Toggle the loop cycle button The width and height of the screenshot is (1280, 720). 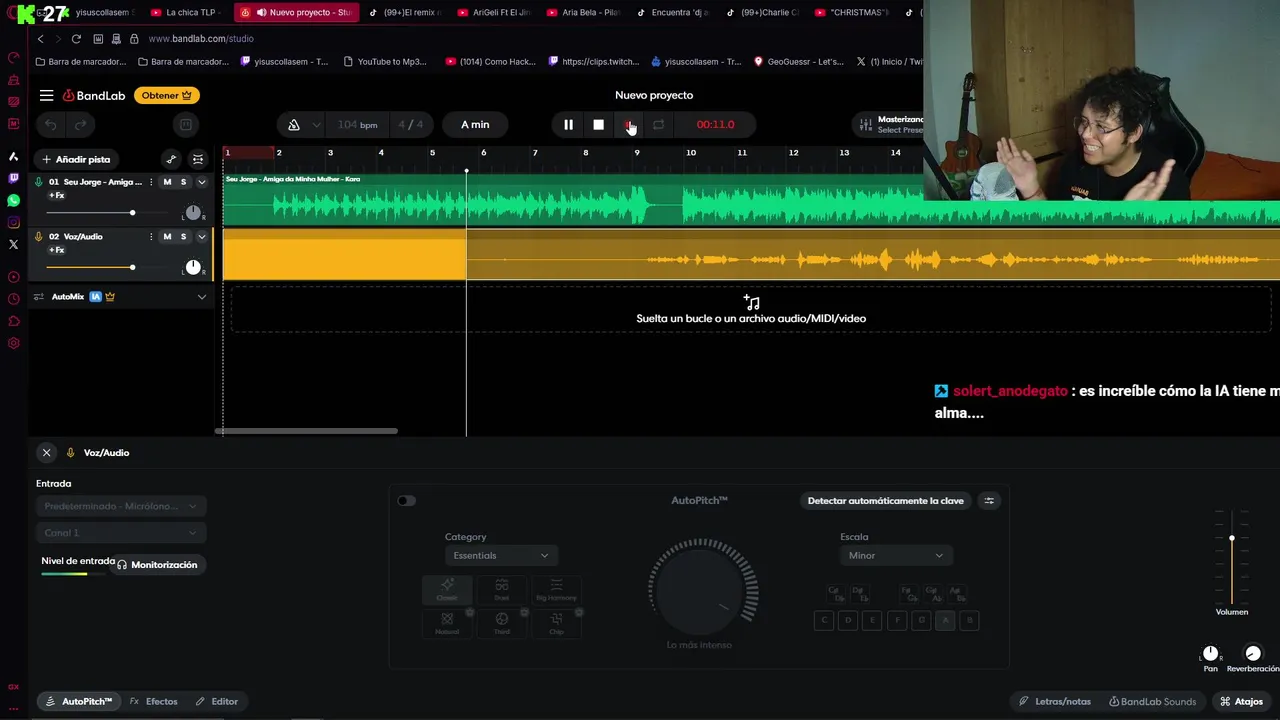(658, 125)
